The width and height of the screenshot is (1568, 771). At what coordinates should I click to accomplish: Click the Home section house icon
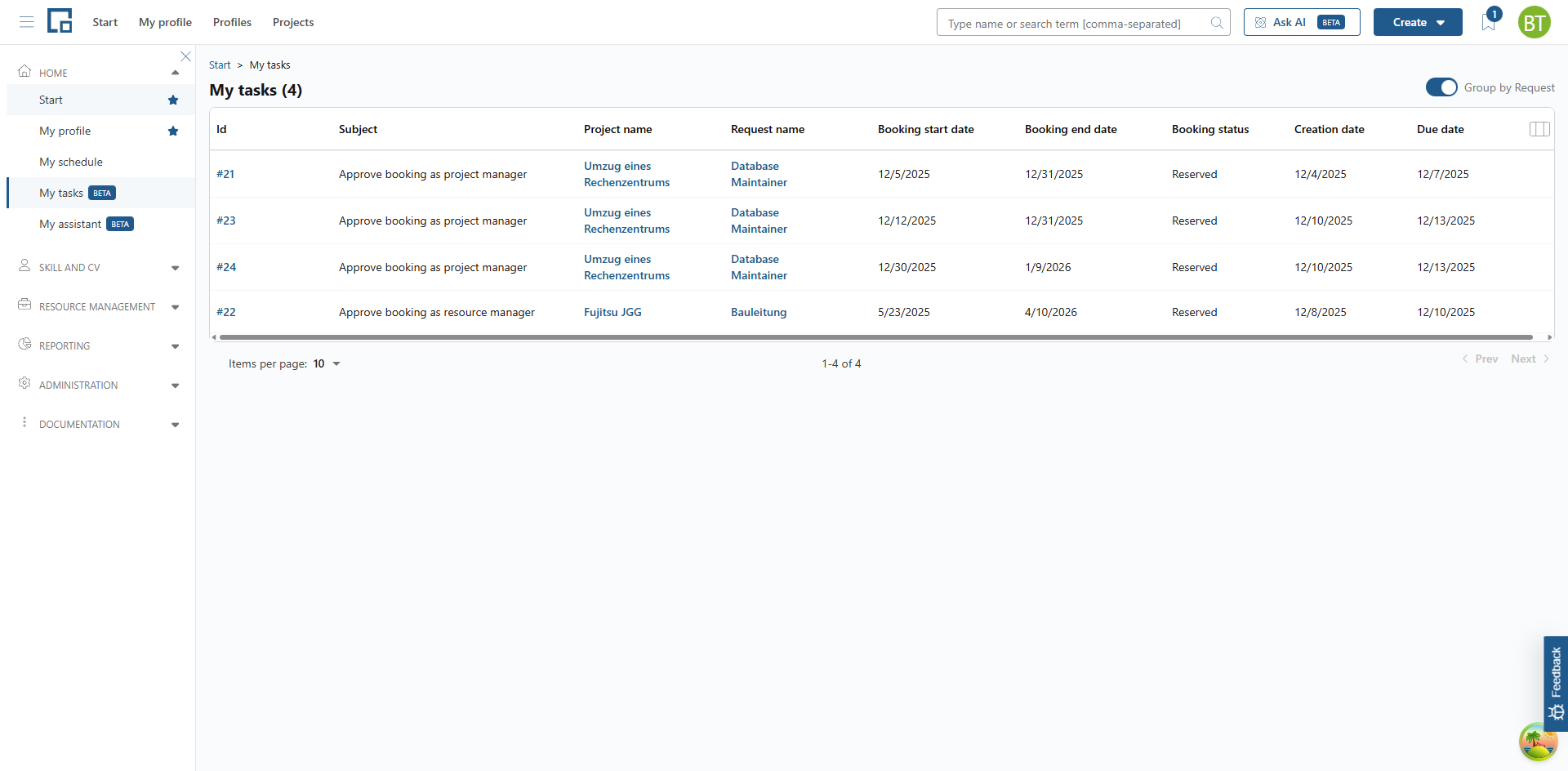pyautogui.click(x=24, y=71)
